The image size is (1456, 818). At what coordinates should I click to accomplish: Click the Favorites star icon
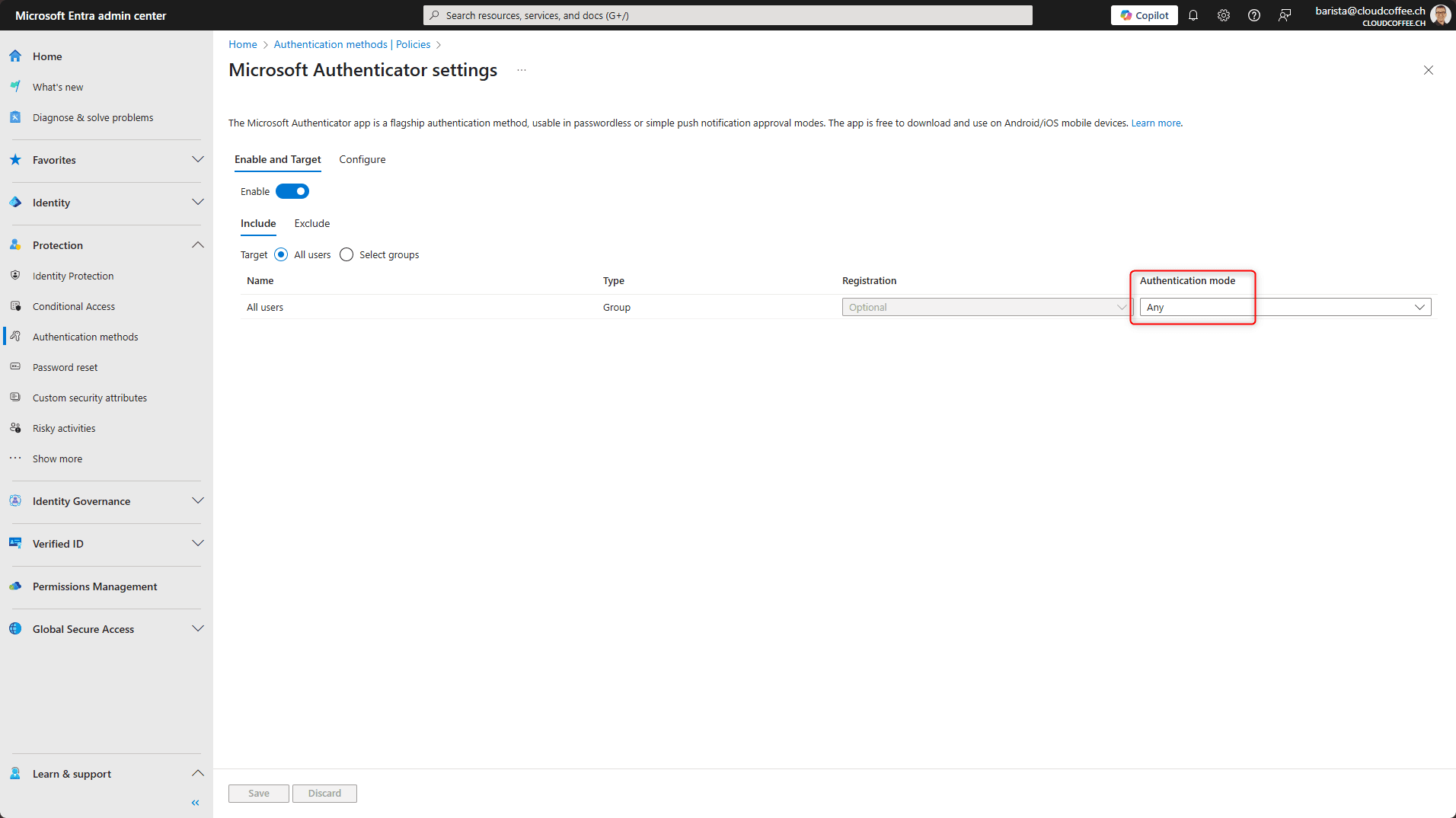click(15, 160)
